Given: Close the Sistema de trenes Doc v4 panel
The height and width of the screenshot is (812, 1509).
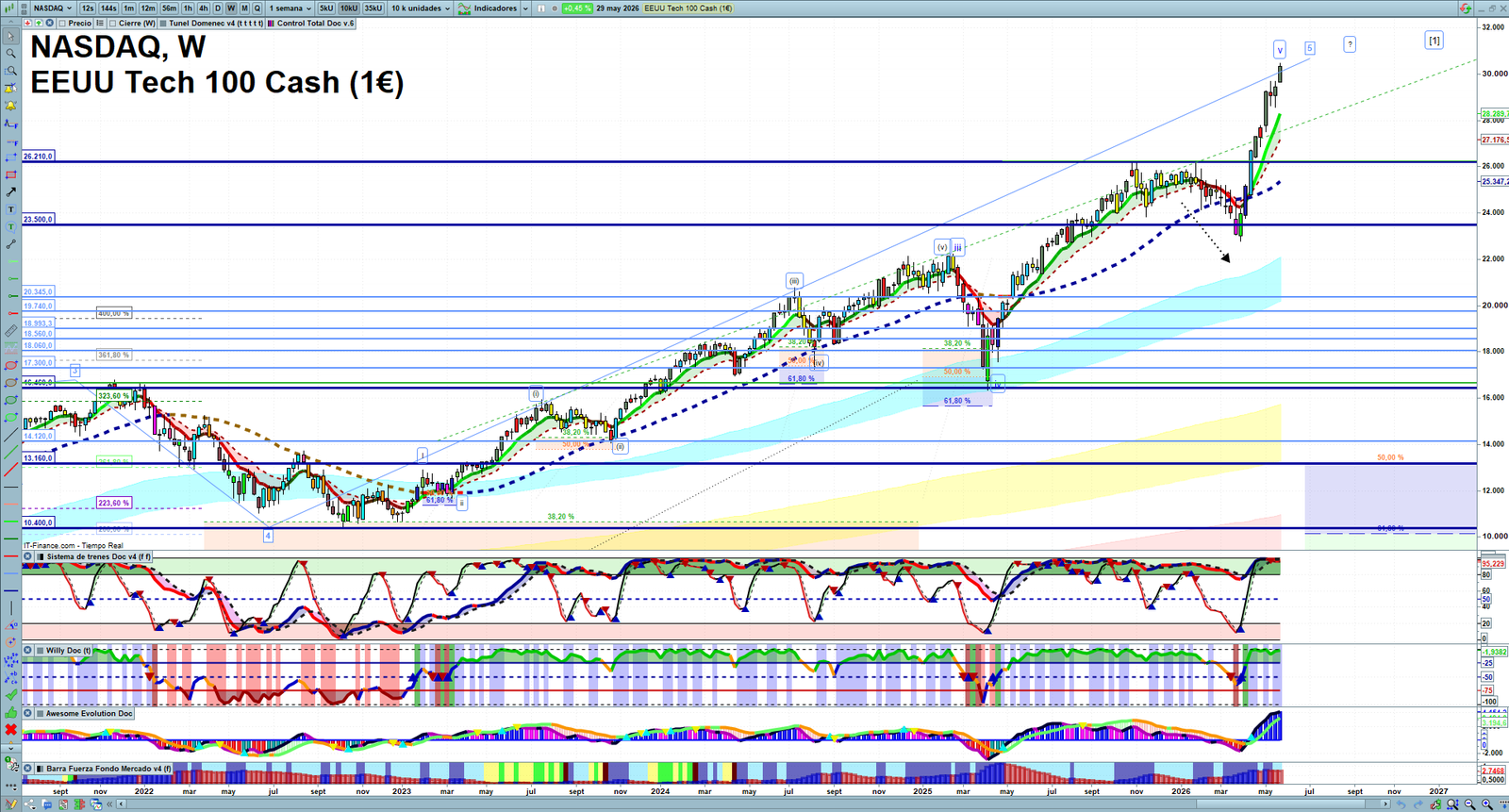Looking at the screenshot, I should pyautogui.click(x=28, y=556).
